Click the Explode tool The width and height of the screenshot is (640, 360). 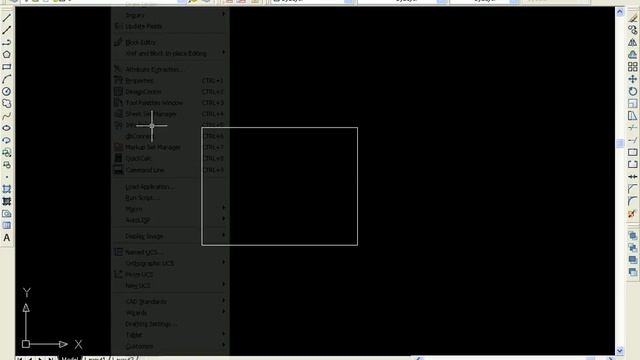click(x=633, y=213)
